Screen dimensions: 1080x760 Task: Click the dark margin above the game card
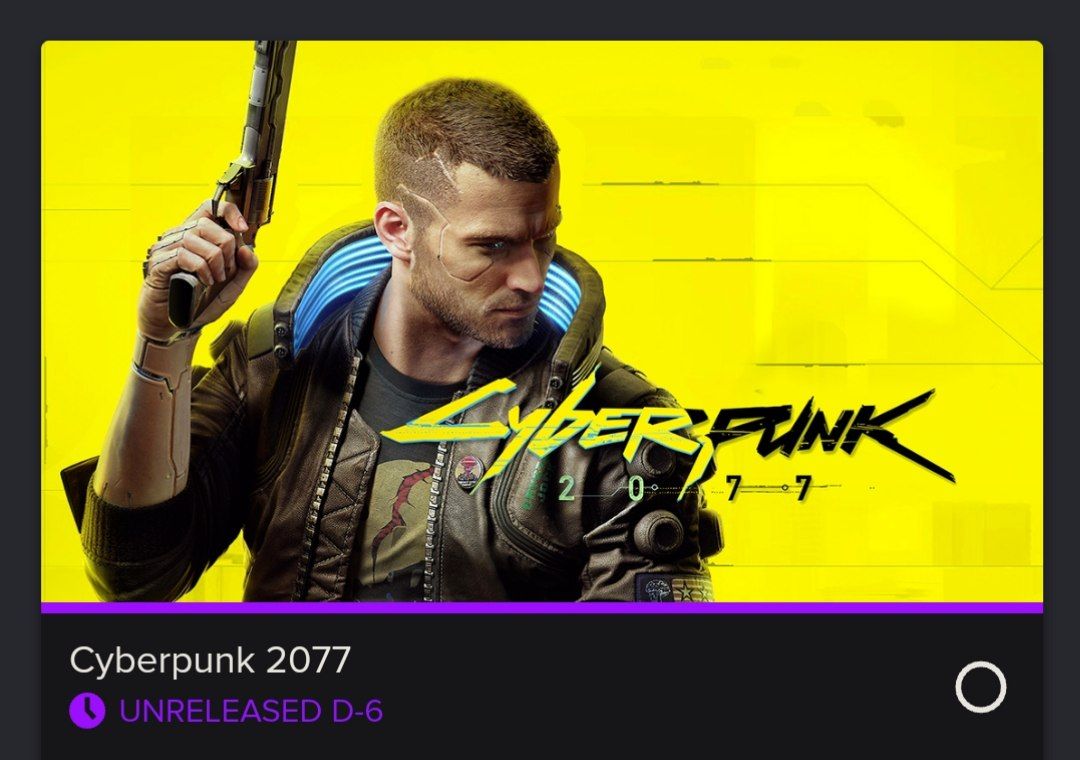(x=540, y=19)
